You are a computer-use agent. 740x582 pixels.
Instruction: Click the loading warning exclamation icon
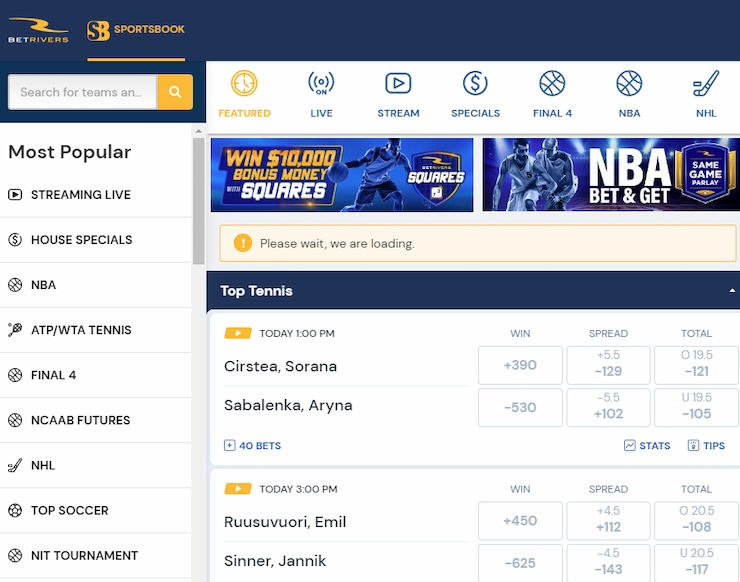point(243,244)
